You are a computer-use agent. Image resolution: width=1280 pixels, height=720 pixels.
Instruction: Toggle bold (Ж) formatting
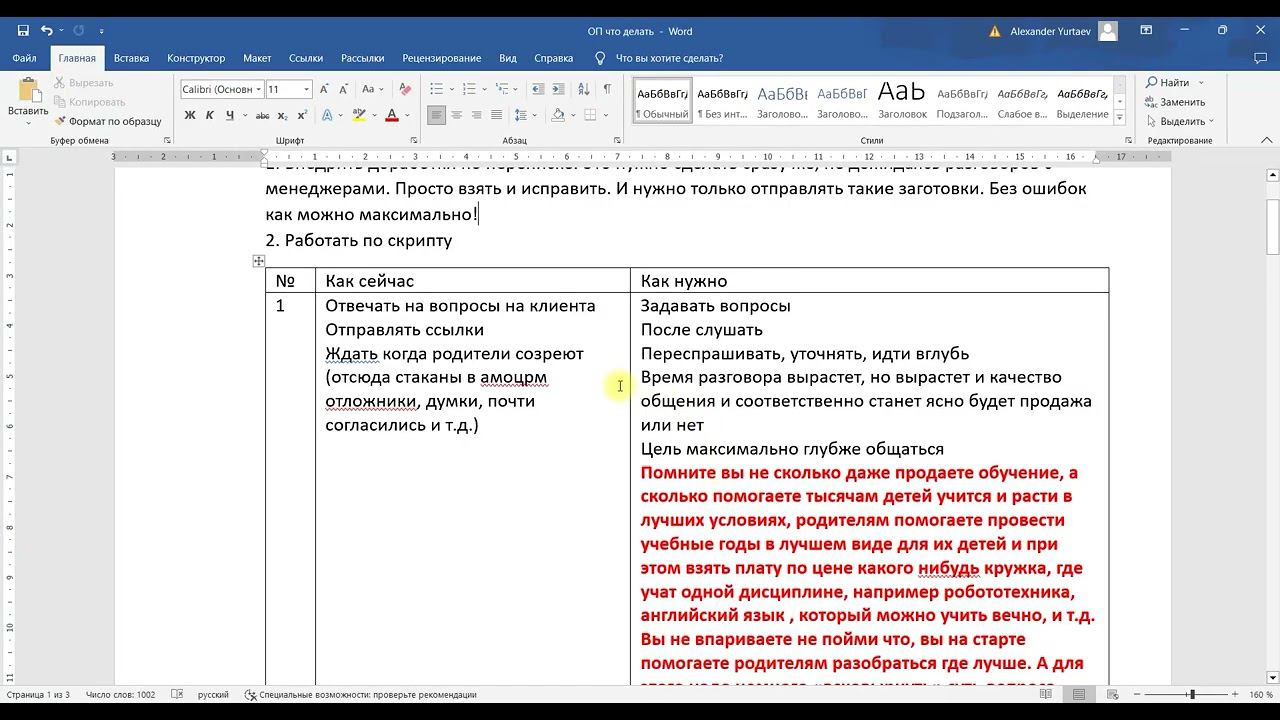coord(190,115)
